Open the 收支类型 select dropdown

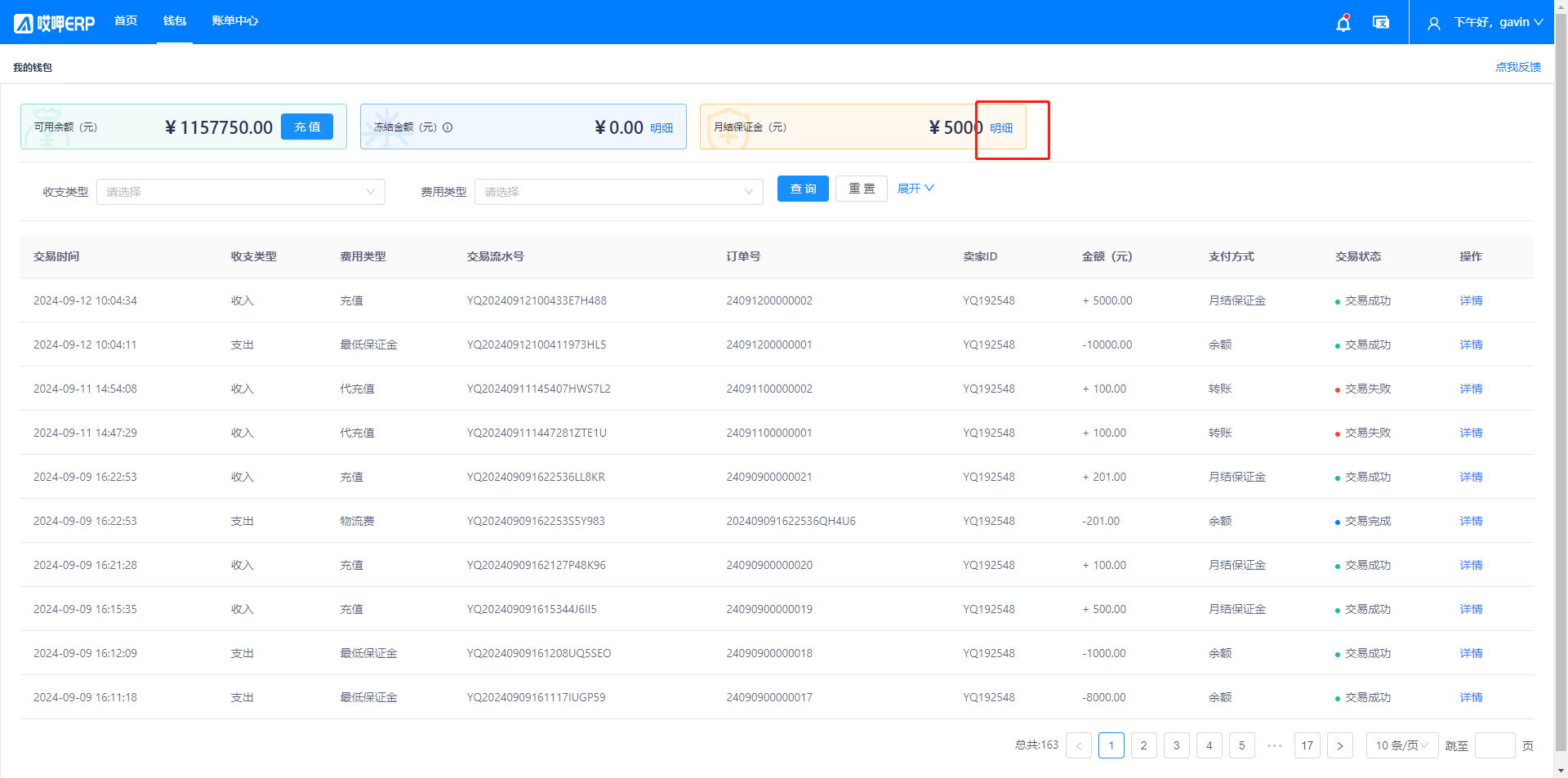click(x=241, y=192)
